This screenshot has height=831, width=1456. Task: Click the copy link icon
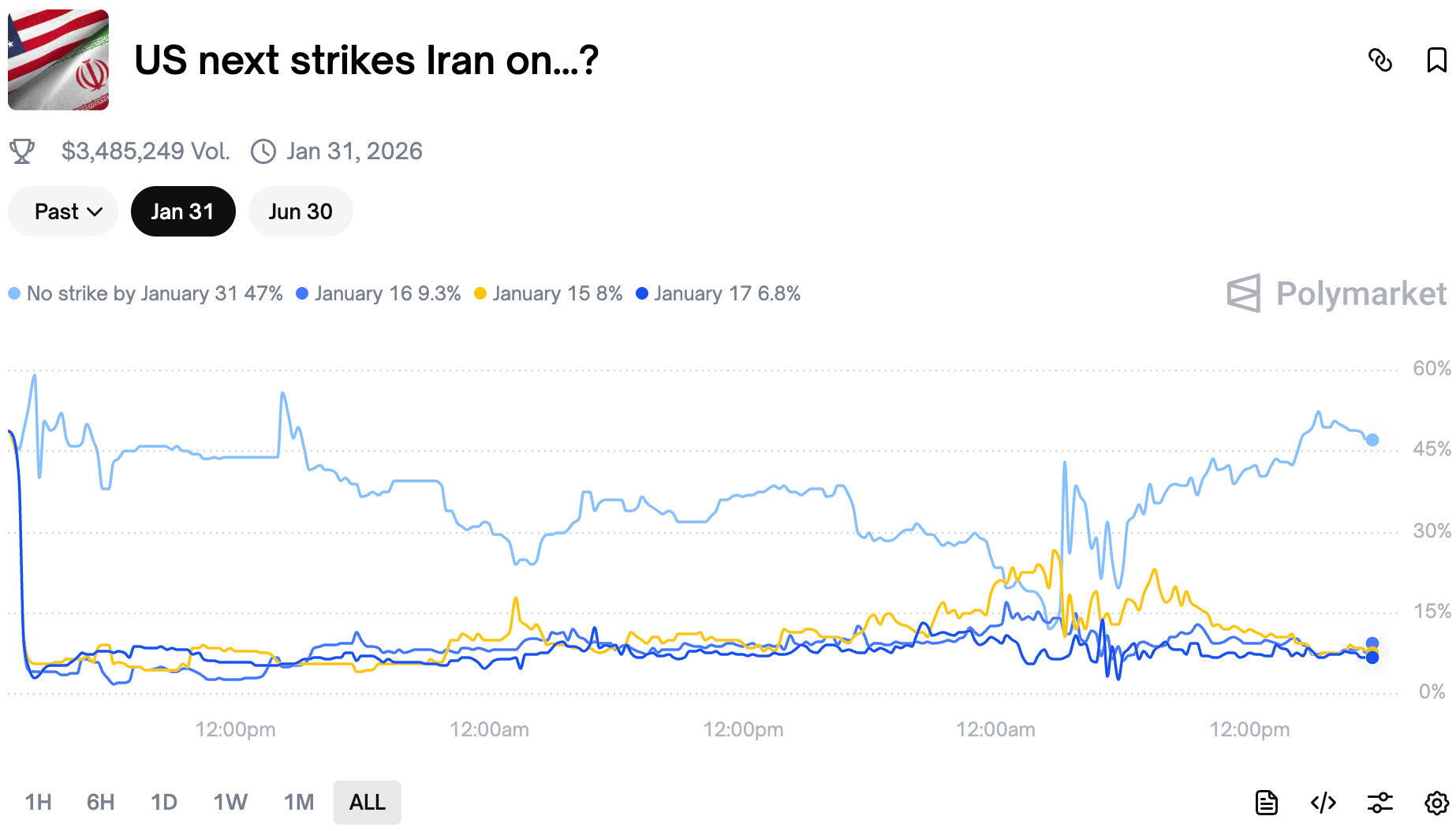(1379, 60)
